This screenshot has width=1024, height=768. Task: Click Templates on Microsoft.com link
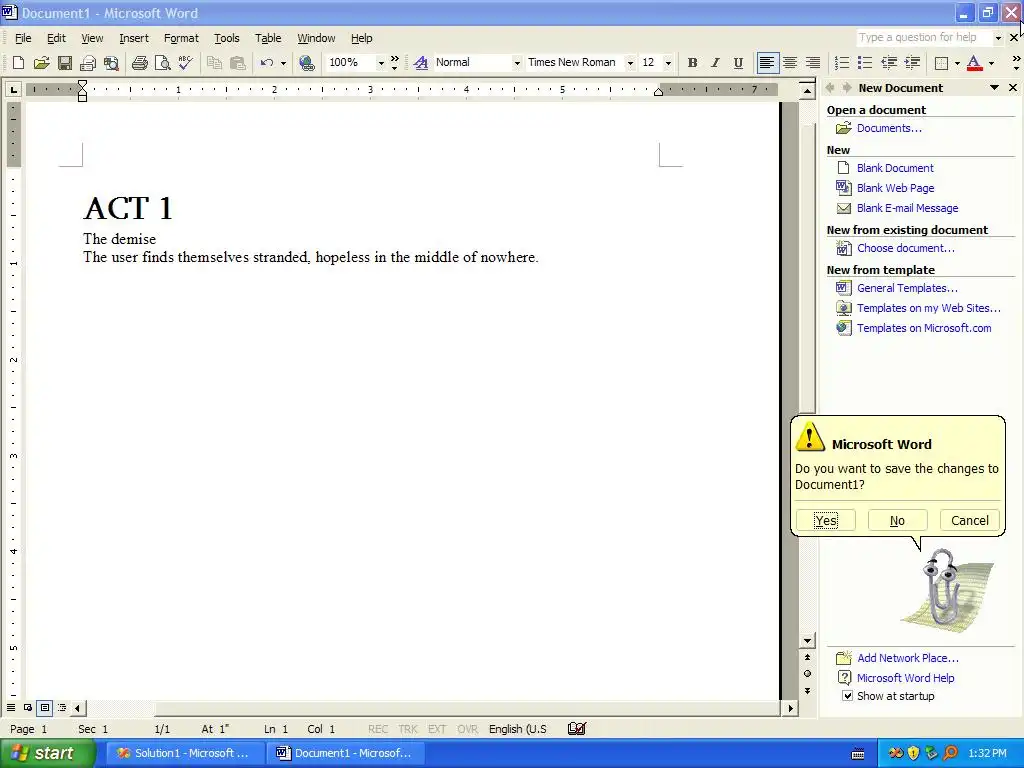point(924,328)
